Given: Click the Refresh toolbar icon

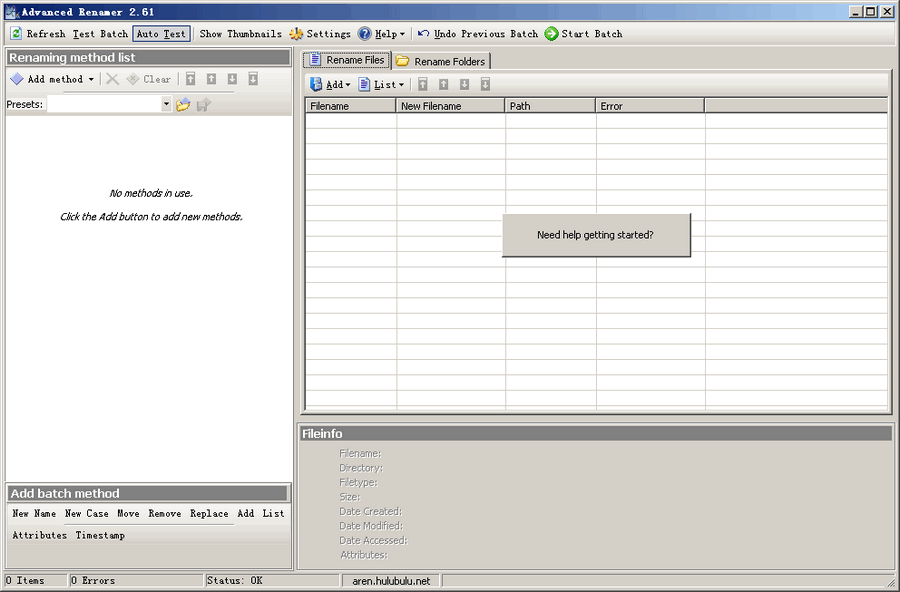Looking at the screenshot, I should tap(16, 34).
